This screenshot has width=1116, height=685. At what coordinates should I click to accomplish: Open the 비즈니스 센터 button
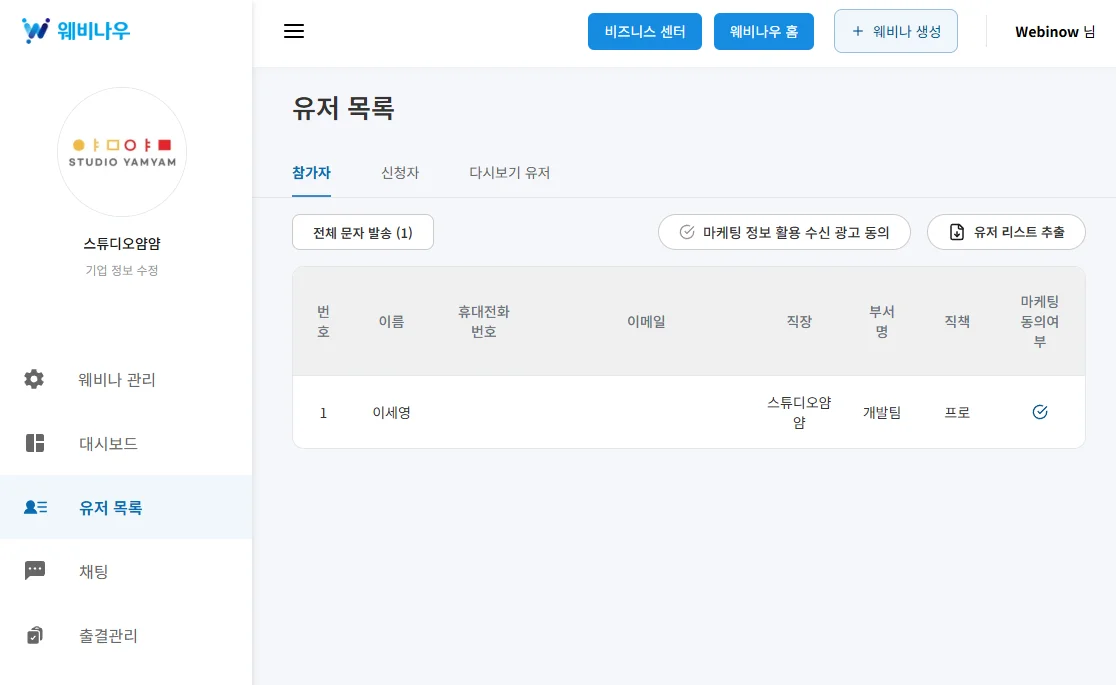pyautogui.click(x=645, y=31)
